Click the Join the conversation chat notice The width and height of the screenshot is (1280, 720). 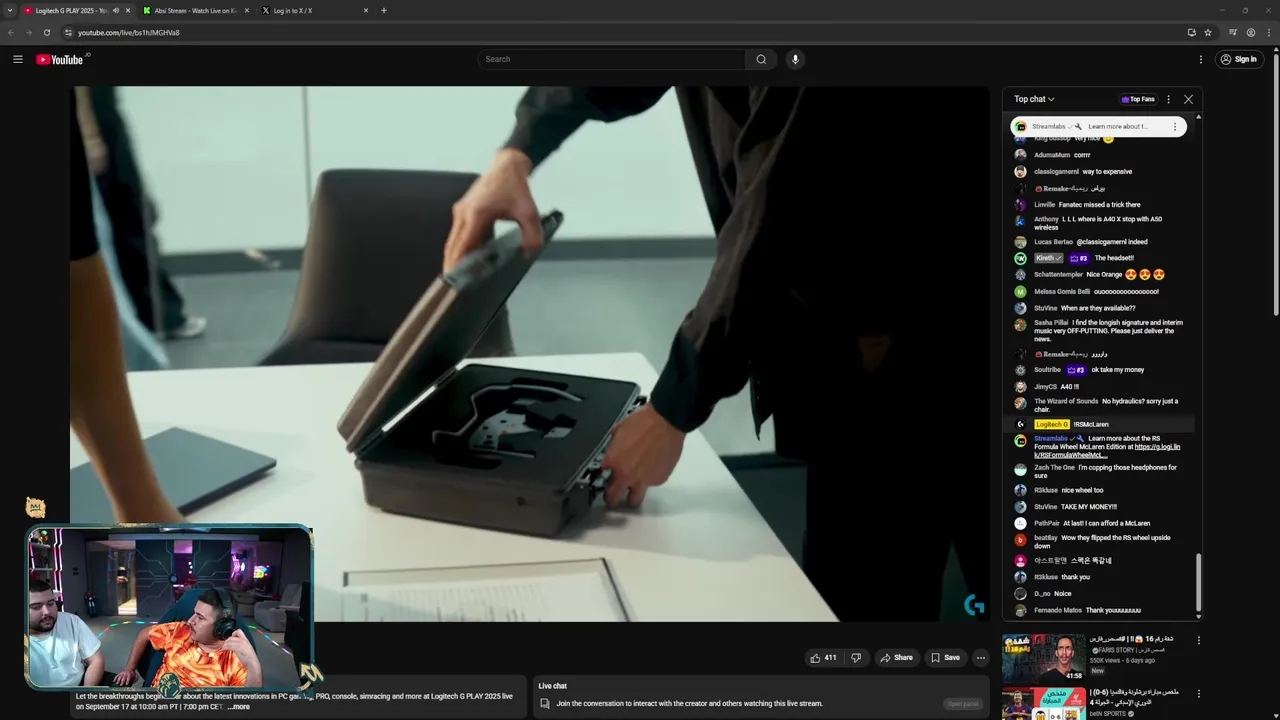pyautogui.click(x=689, y=703)
